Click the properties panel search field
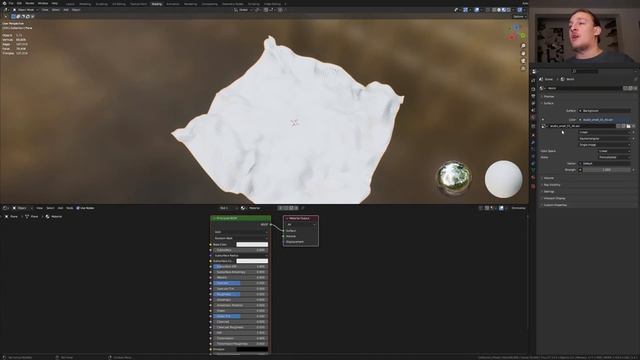The width and height of the screenshot is (640, 360). tap(585, 71)
